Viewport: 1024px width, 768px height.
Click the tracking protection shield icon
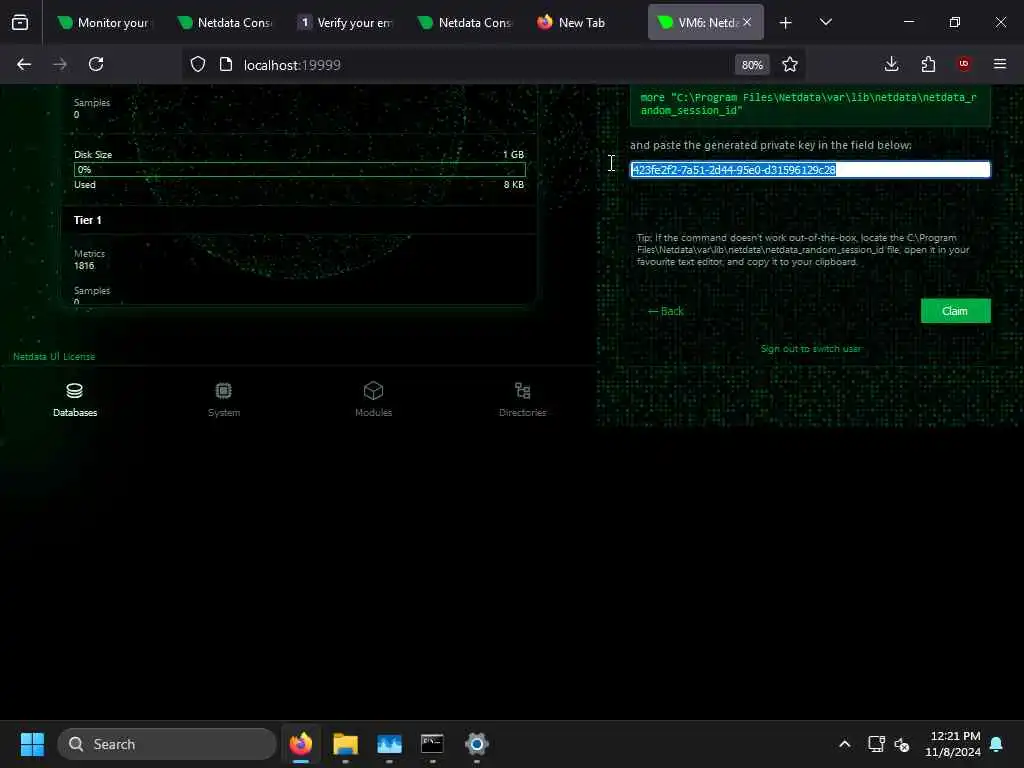(198, 65)
